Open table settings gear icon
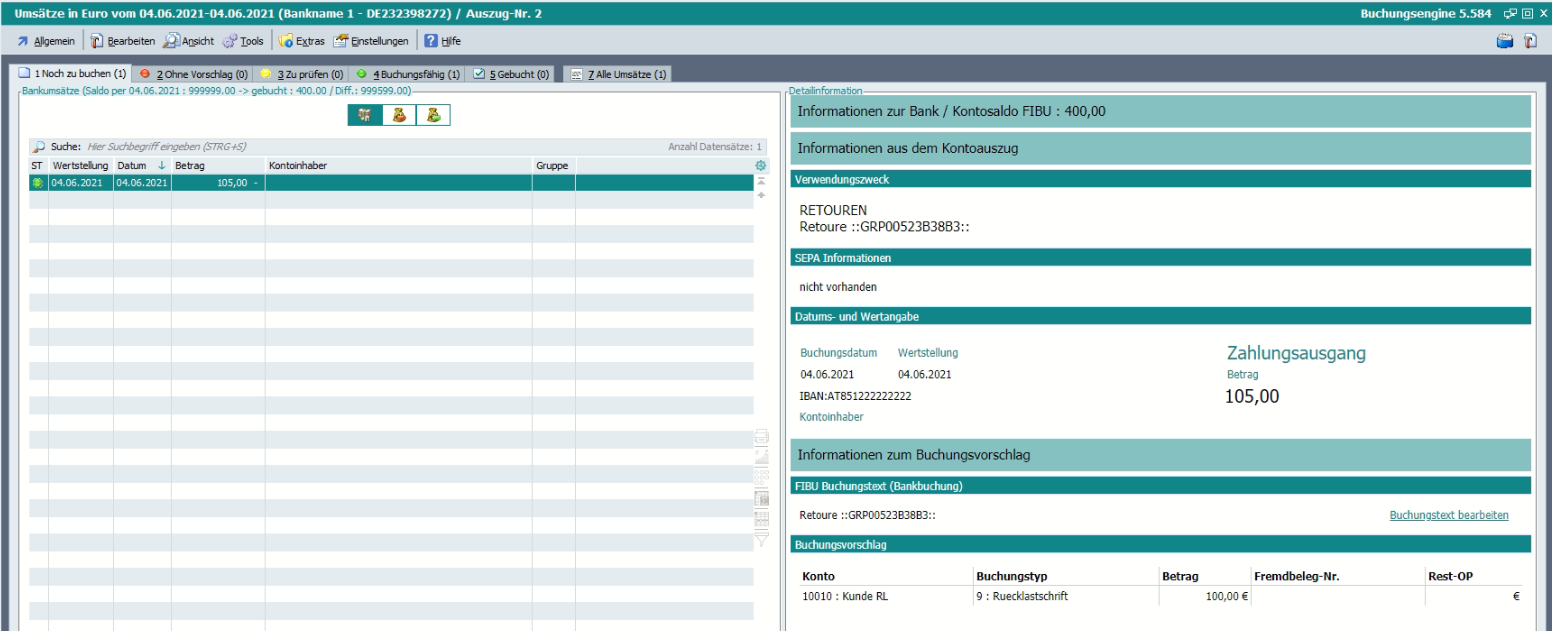This screenshot has width=1552, height=631. pyautogui.click(x=761, y=165)
